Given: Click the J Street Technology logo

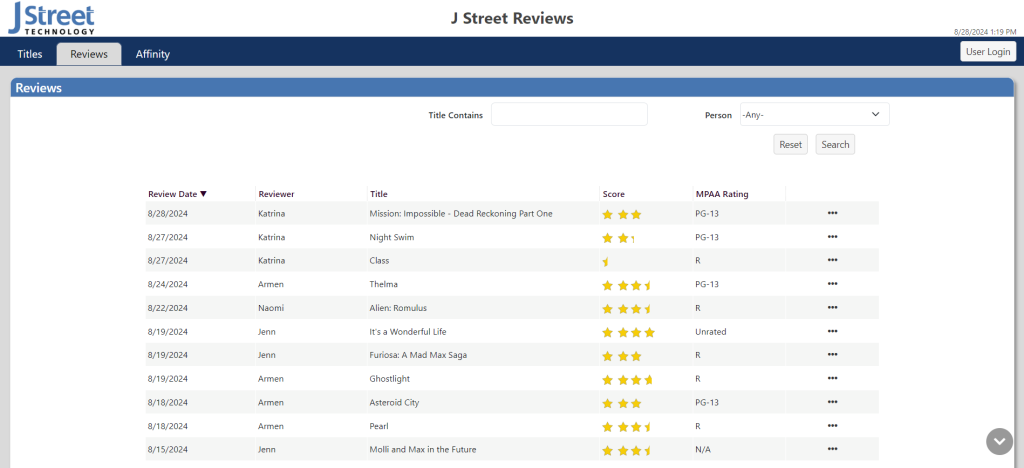Looking at the screenshot, I should [51, 18].
